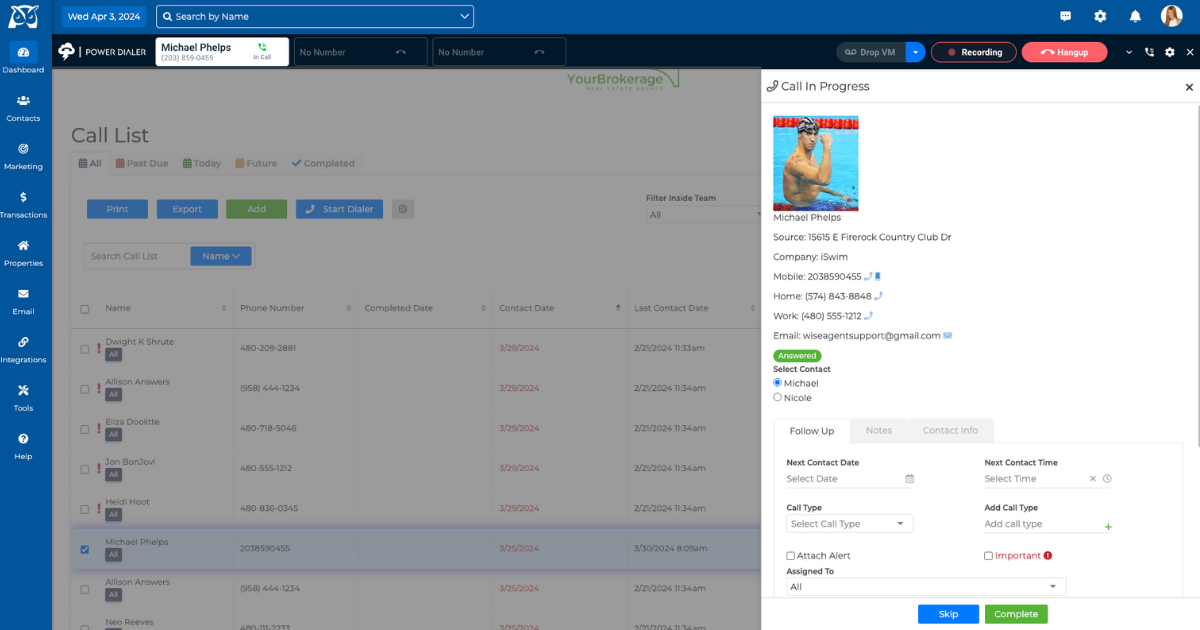The height and width of the screenshot is (630, 1200).
Task: Open the dialer call queue phone icon
Action: click(1149, 52)
